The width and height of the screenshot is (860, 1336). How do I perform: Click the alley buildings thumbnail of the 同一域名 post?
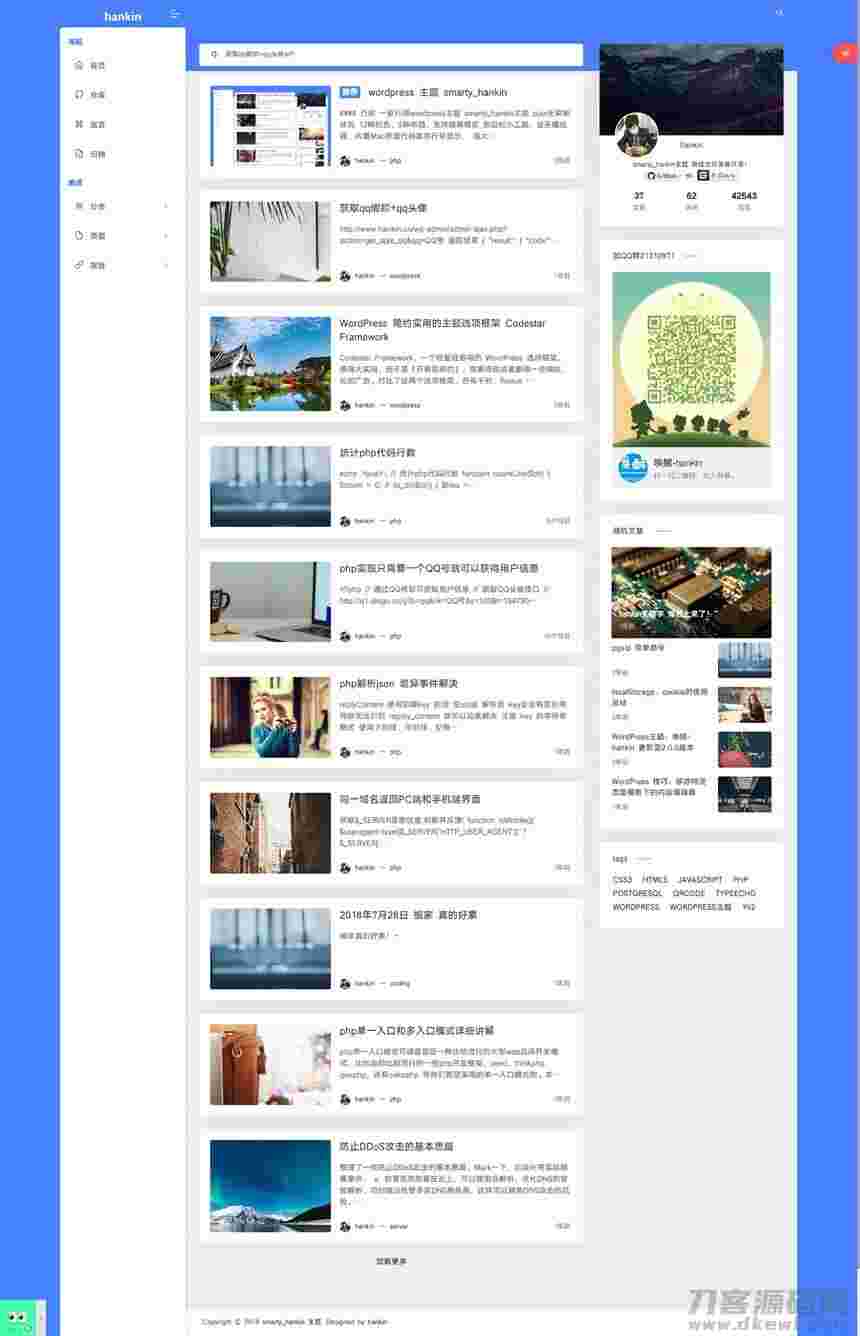pos(270,833)
